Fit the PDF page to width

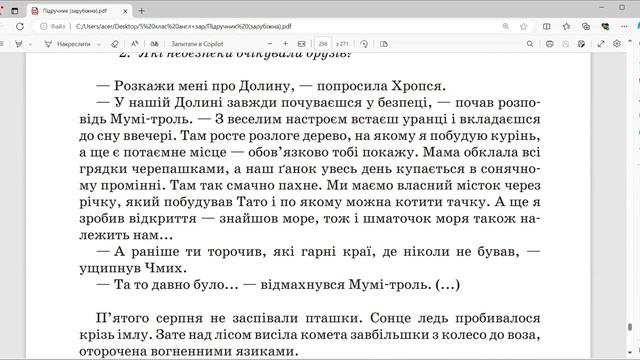[x=302, y=44]
